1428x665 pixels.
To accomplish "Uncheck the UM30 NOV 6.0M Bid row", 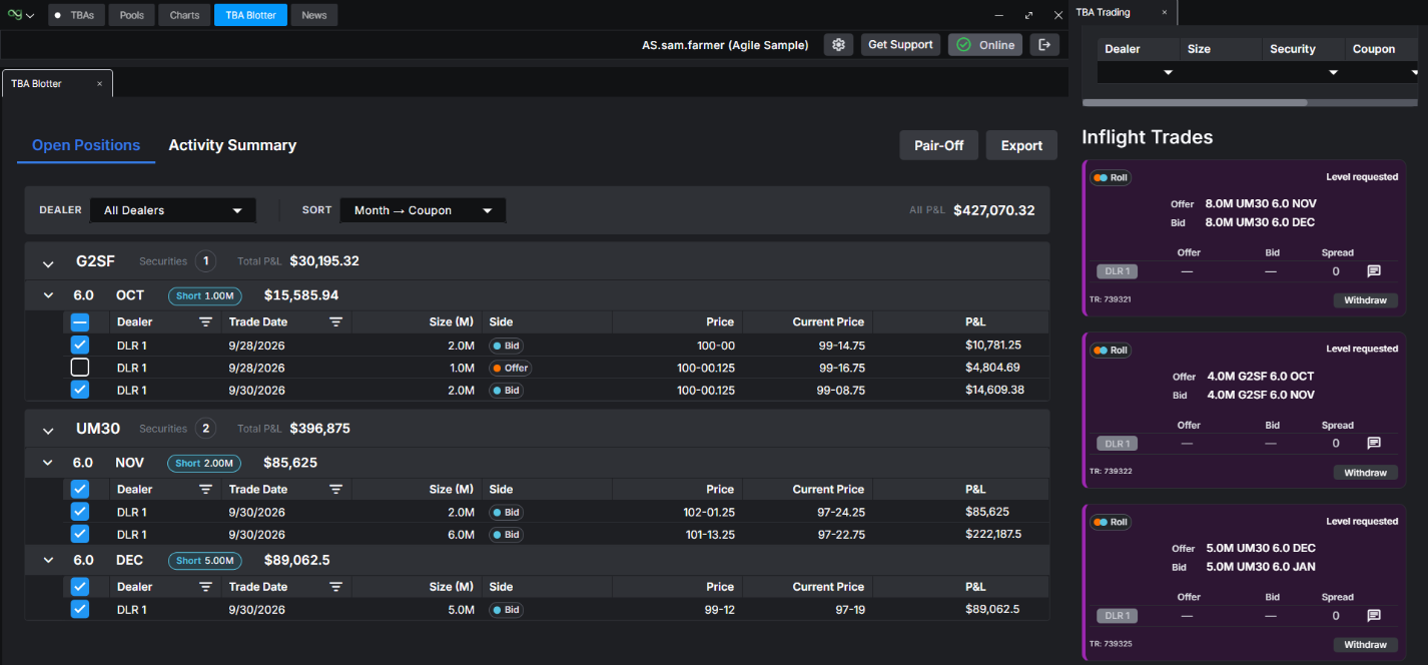I will (x=80, y=534).
